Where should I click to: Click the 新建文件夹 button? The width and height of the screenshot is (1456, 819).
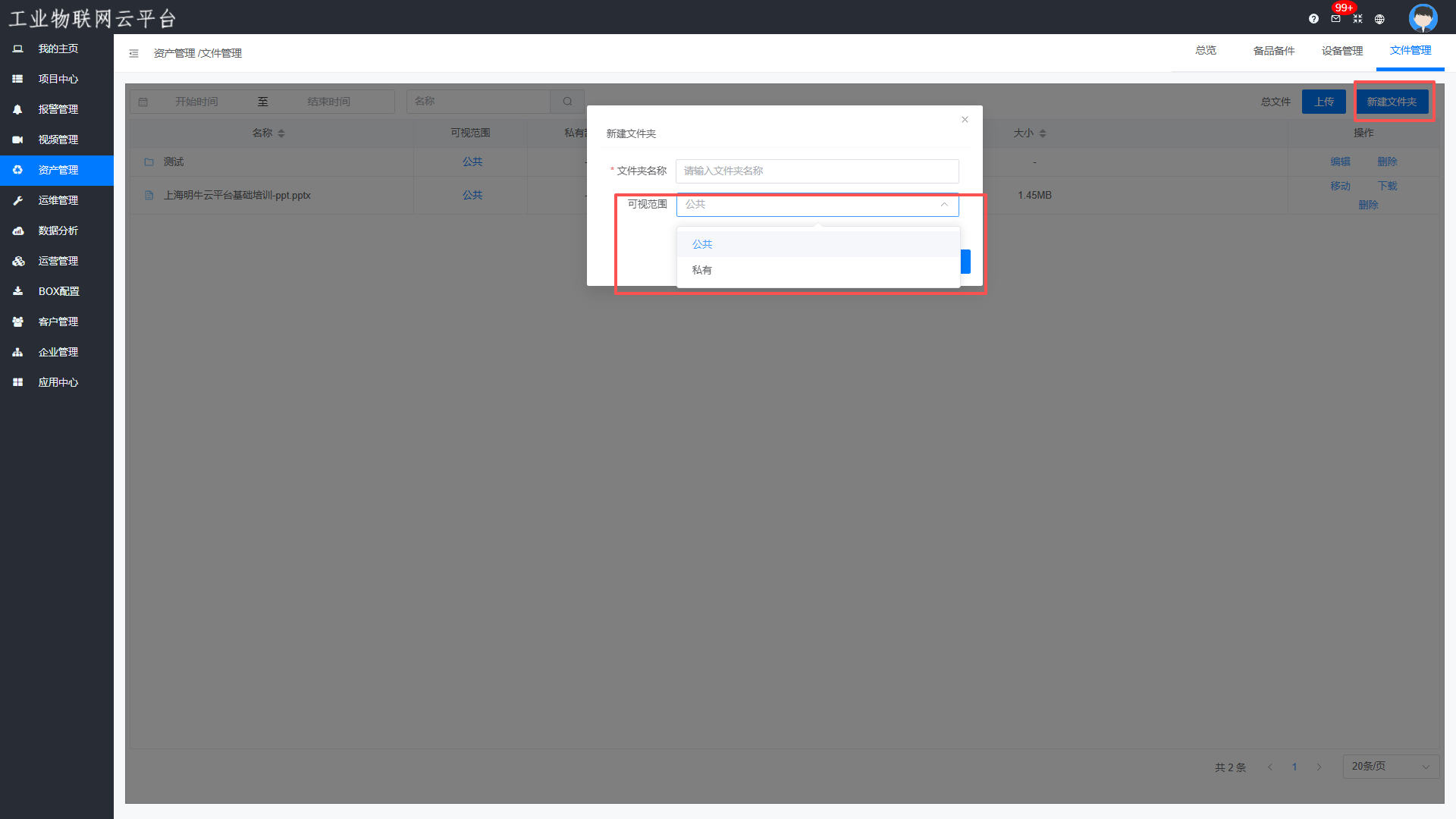pos(1392,102)
